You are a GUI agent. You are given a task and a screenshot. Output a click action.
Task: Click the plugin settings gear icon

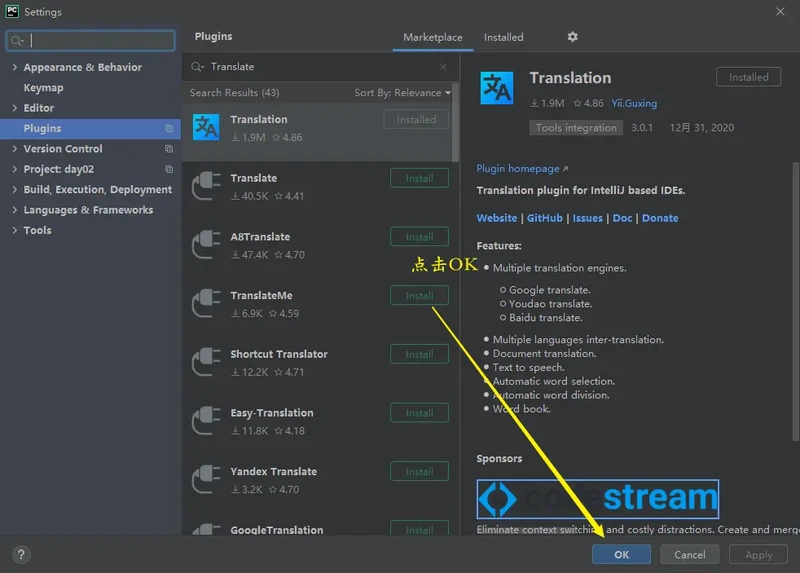tap(572, 37)
